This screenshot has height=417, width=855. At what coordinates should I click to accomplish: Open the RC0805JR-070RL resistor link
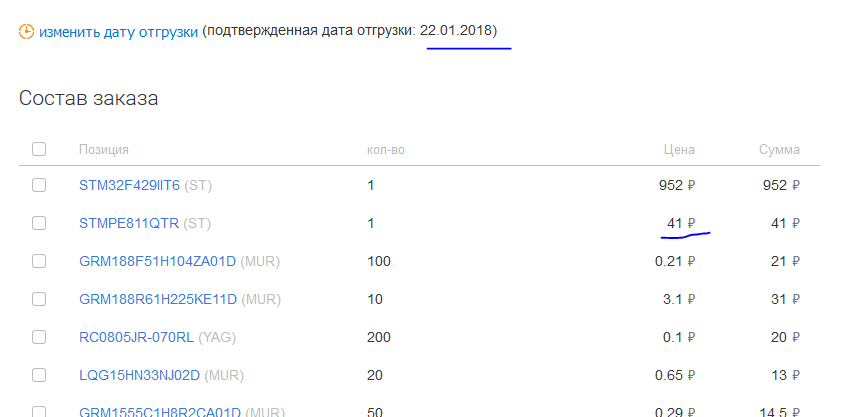[x=136, y=337]
